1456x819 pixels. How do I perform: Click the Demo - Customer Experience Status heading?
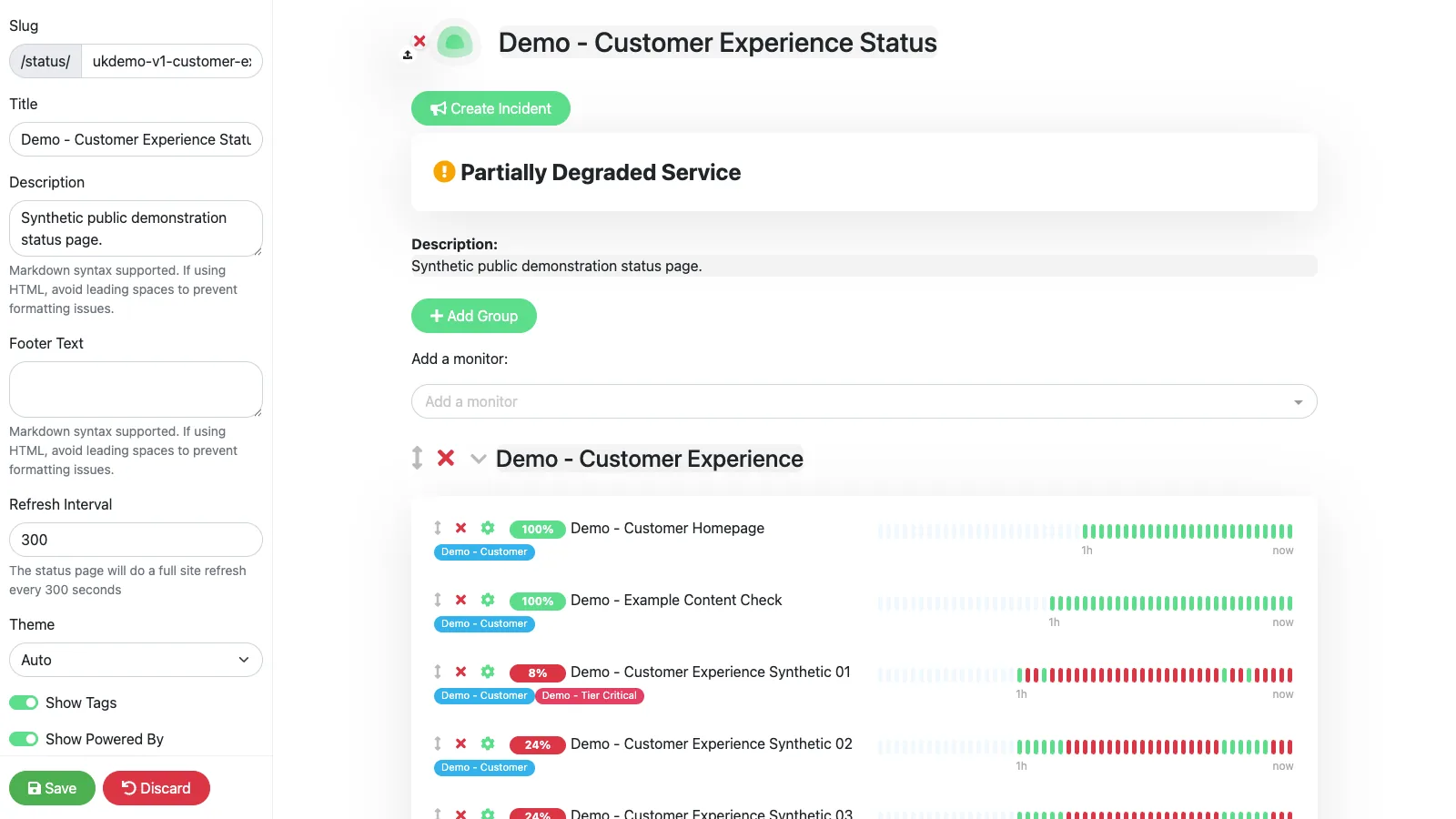point(717,42)
